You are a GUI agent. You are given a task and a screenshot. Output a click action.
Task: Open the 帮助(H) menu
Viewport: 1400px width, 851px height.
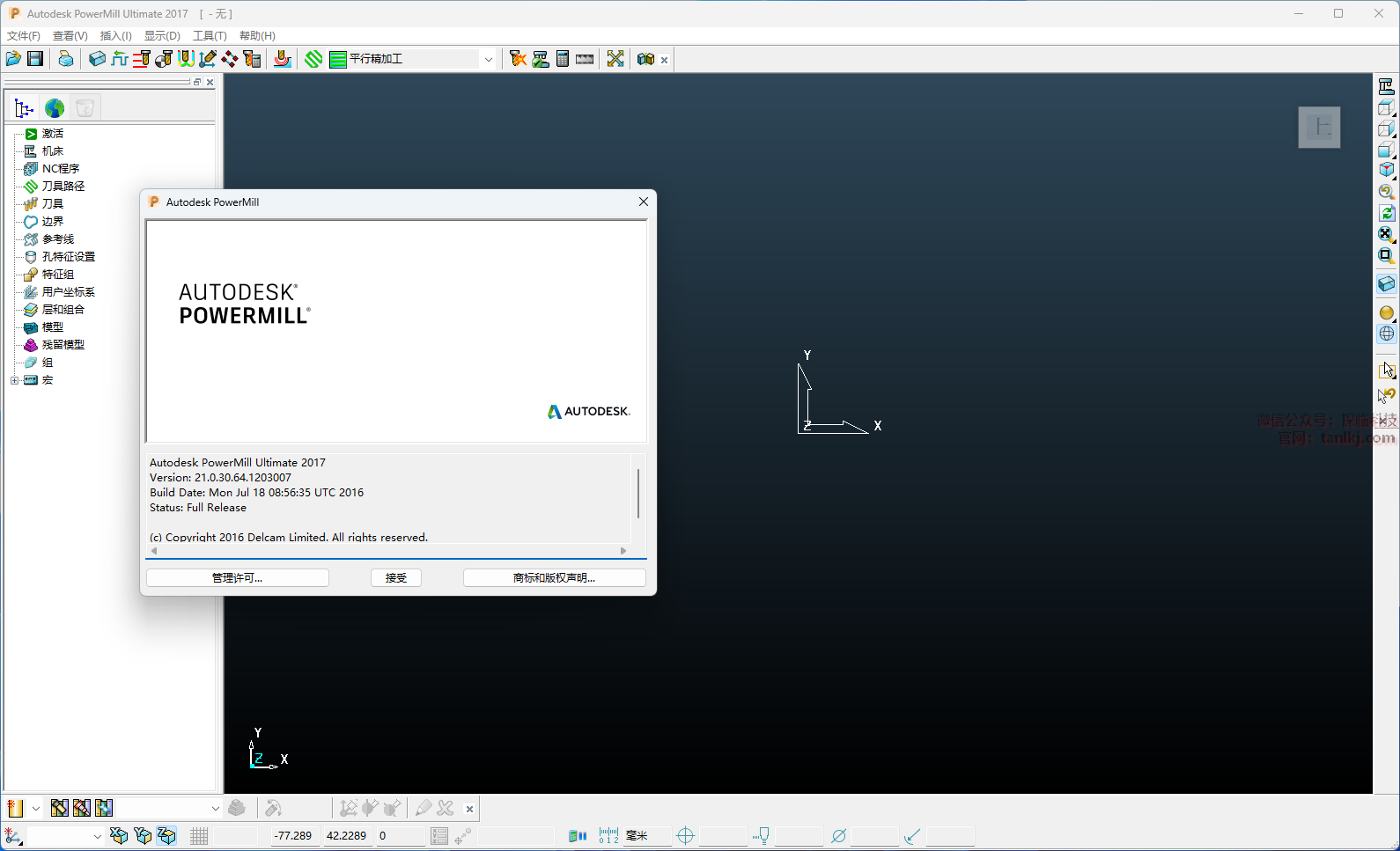coord(257,36)
